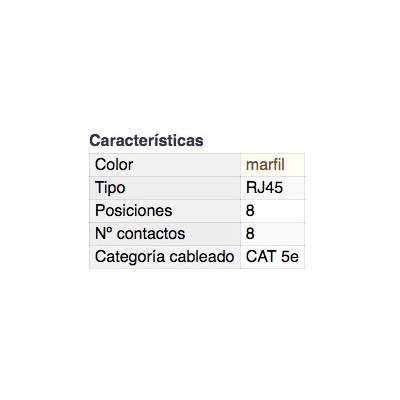Image resolution: width=400 pixels, height=400 pixels.
Task: Click the Nº abbreviation in table
Action: [104, 234]
